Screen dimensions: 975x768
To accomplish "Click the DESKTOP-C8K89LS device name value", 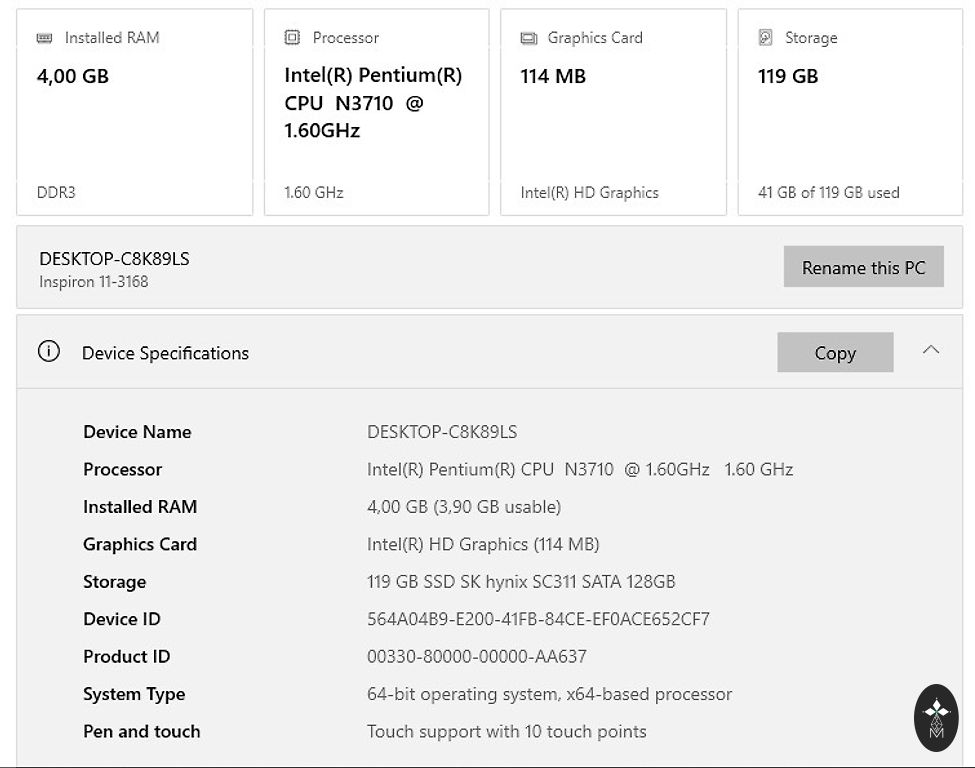I will (442, 432).
